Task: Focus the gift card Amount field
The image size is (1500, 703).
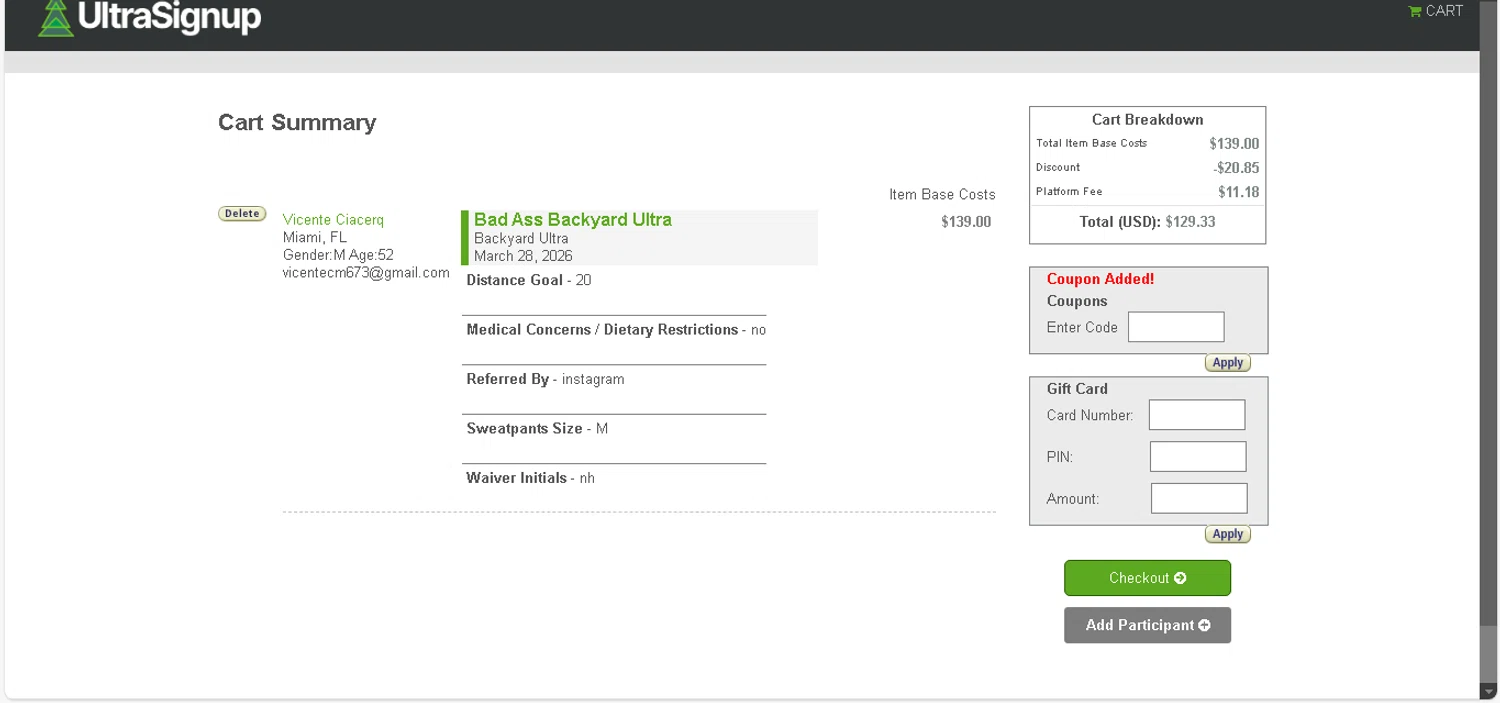Action: (x=1199, y=498)
